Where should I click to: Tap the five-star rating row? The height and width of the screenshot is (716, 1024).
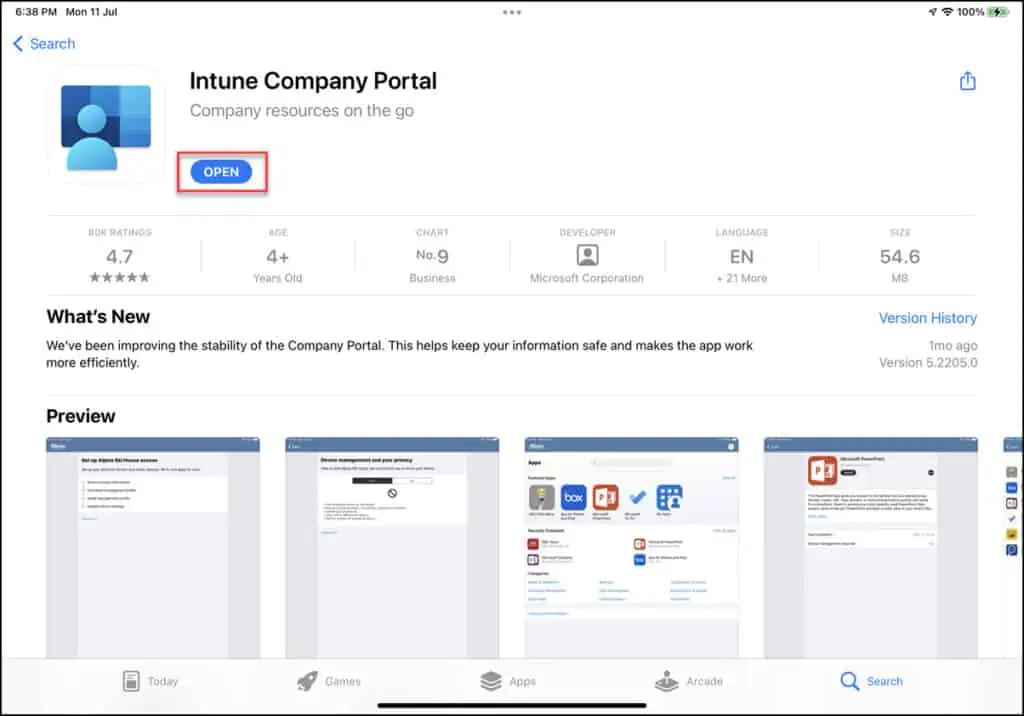[x=120, y=278]
